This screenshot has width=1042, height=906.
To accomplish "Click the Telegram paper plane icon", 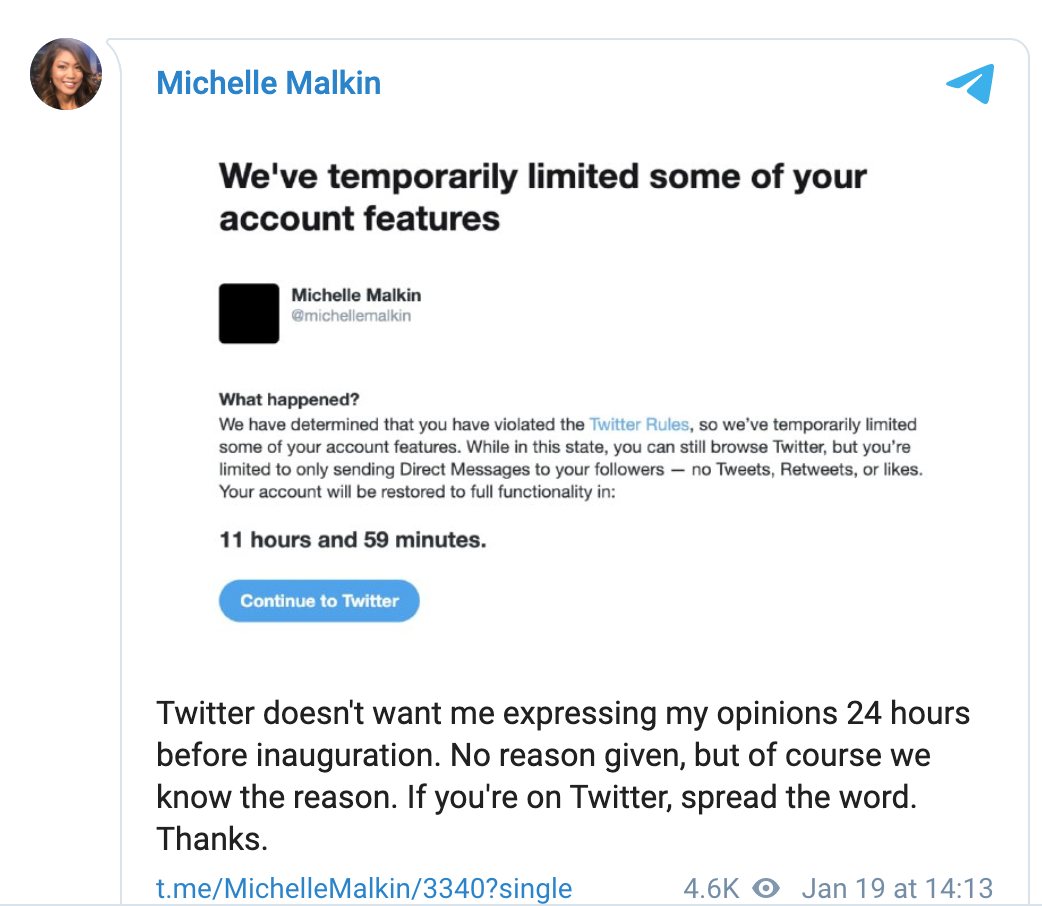I will pyautogui.click(x=969, y=84).
